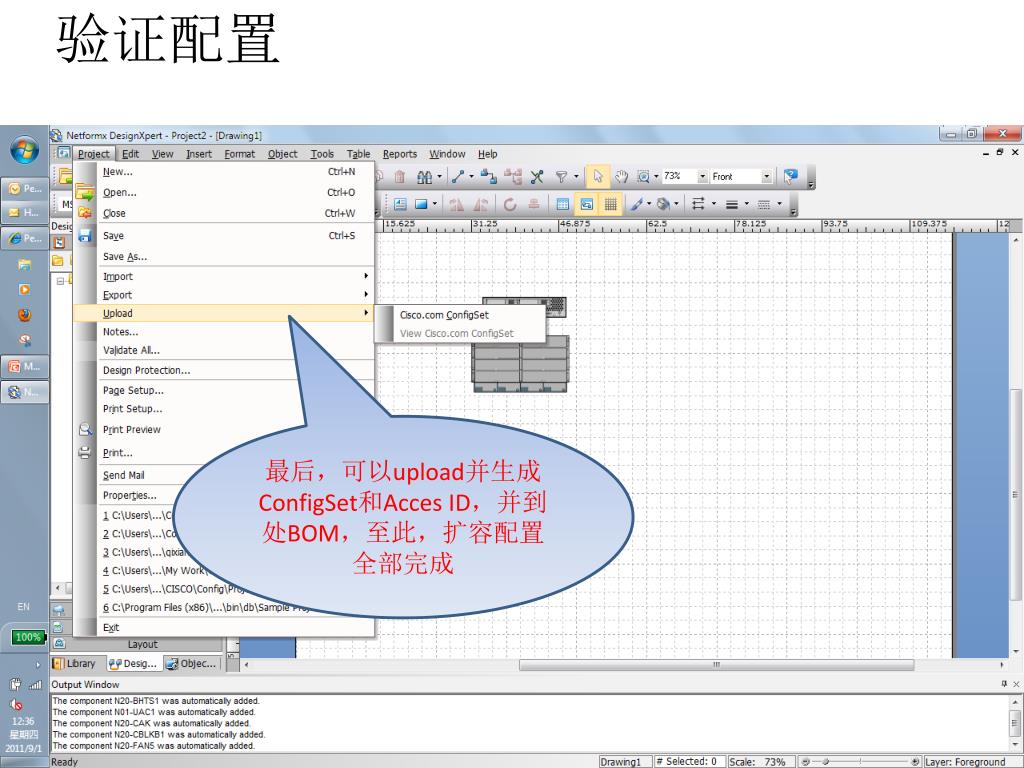Click the table view icon
Screen dimensions: 1024x768
(x=562, y=204)
